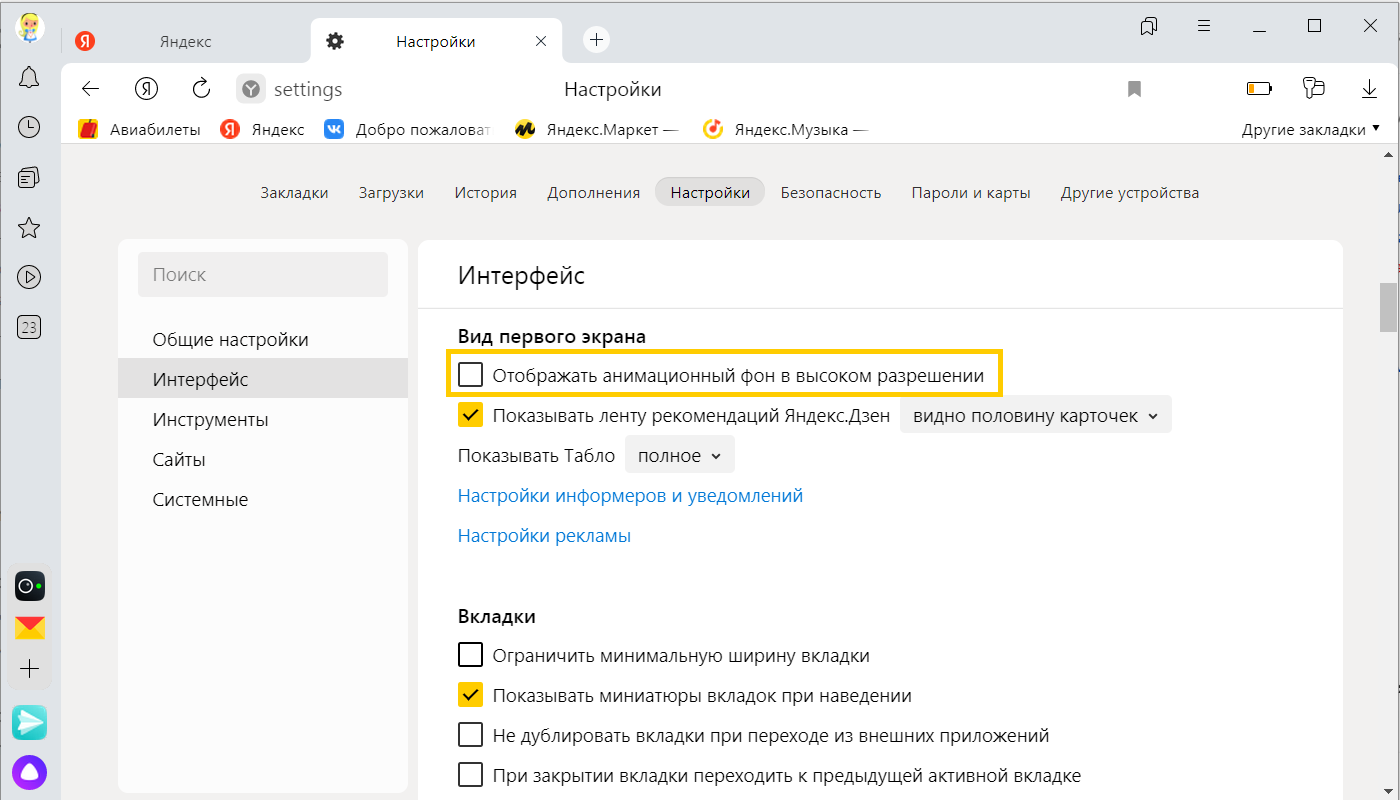Select Интерфейс in left menu

coord(263,379)
